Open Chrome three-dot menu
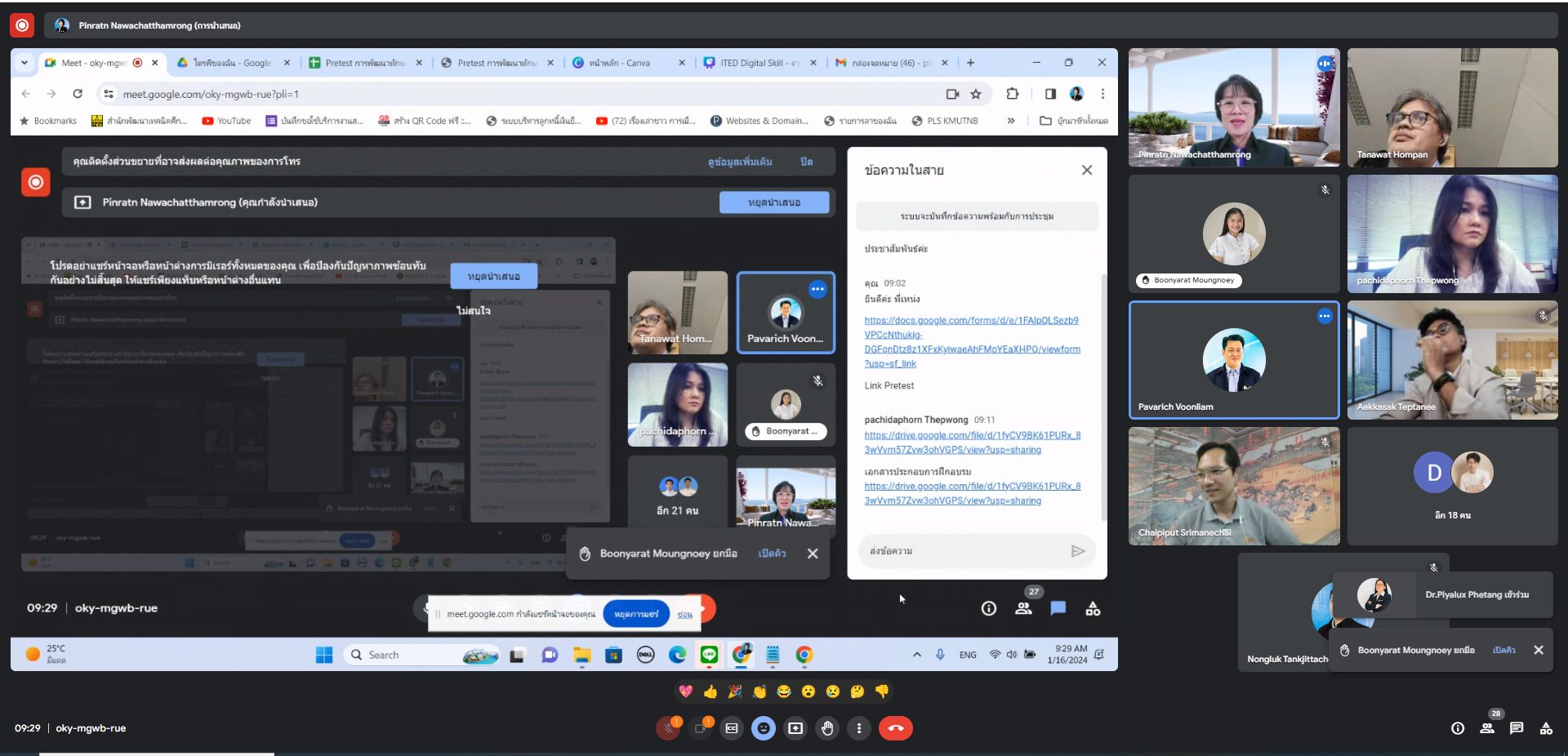Screen dimensions: 1568x756 click(1102, 94)
